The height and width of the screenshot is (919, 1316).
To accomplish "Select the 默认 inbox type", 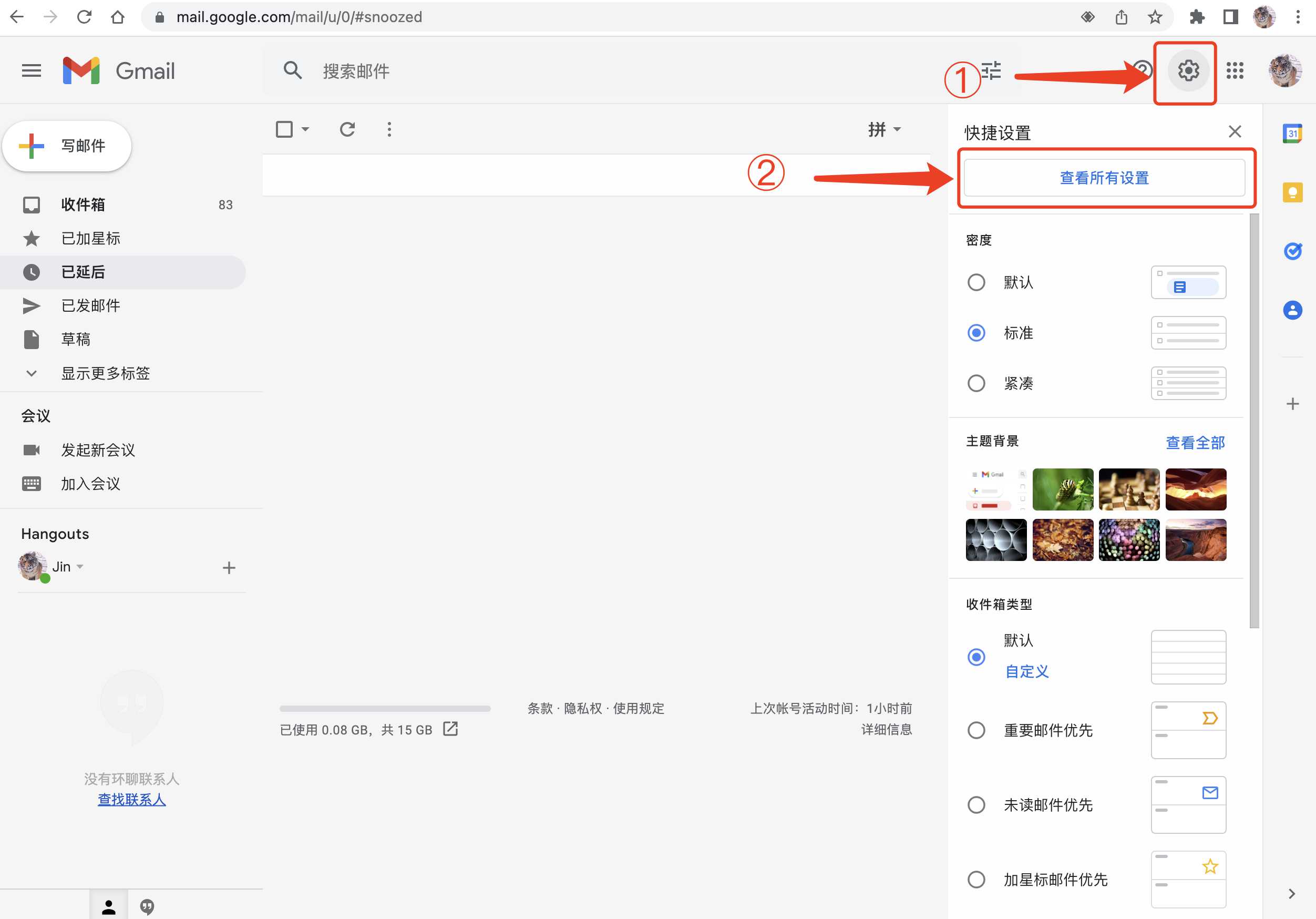I will [x=976, y=657].
